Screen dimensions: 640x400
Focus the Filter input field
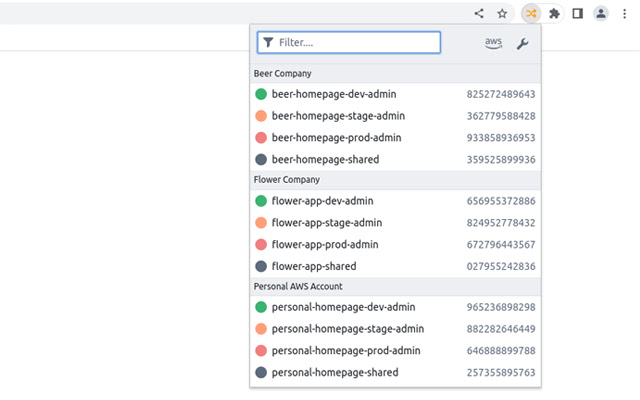tap(349, 42)
